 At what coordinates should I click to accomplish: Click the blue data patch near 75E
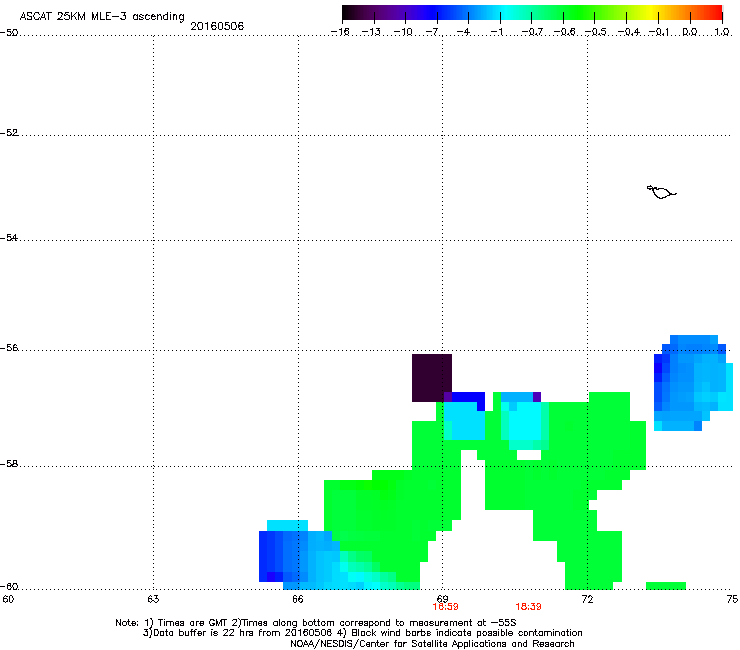[693, 383]
